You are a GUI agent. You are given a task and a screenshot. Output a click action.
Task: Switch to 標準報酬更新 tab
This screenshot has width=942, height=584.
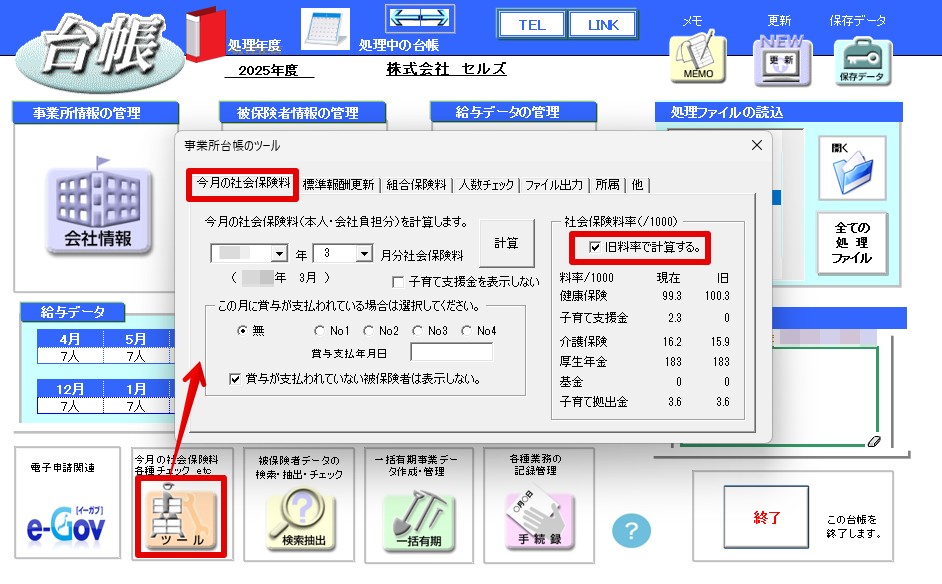coord(338,184)
